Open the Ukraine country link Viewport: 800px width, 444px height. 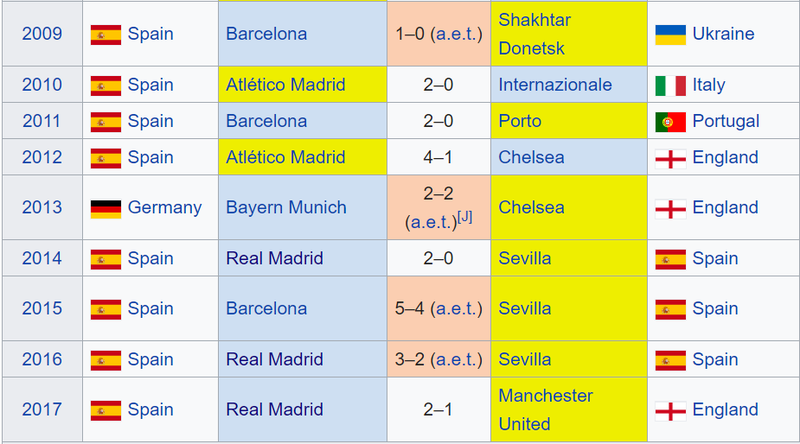pos(723,34)
